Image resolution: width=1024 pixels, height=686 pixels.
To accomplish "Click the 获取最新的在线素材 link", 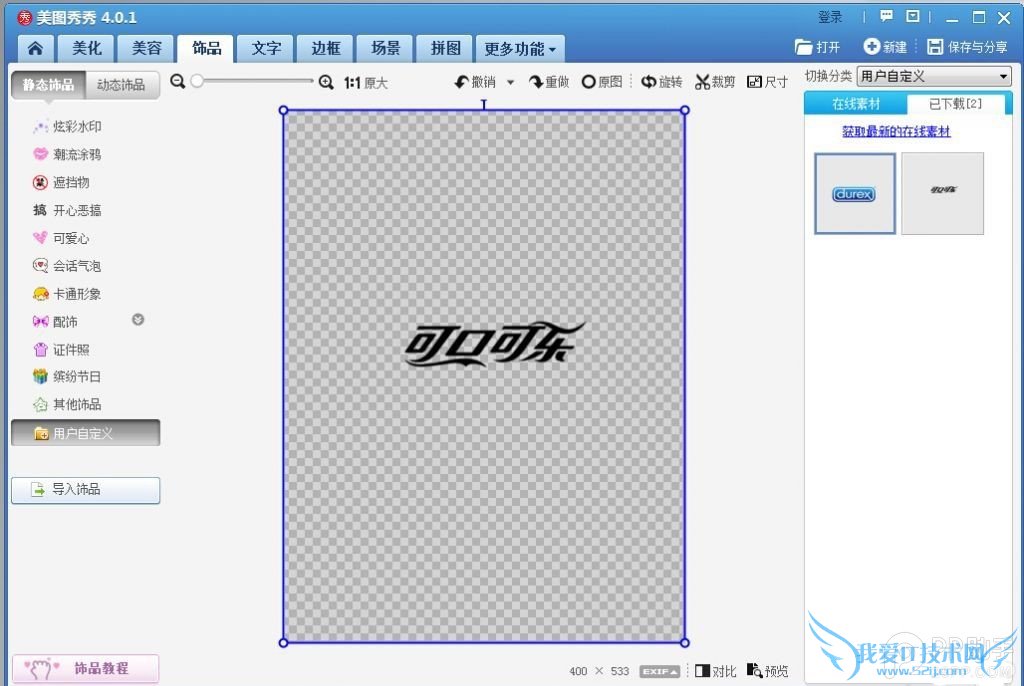I will point(896,131).
